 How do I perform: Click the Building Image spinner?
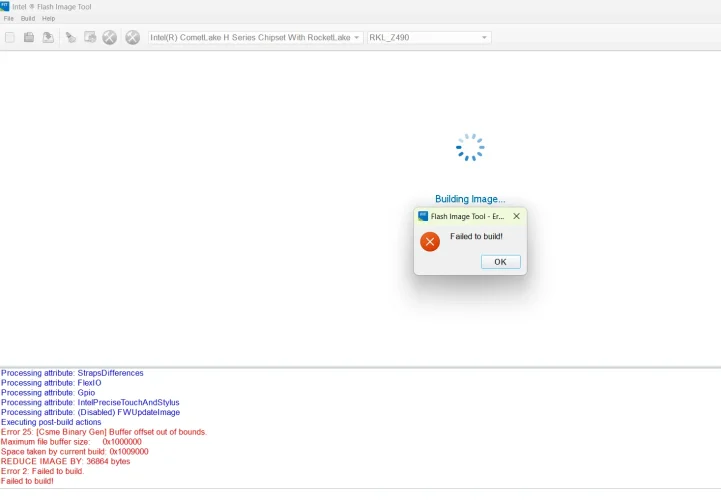(470, 147)
